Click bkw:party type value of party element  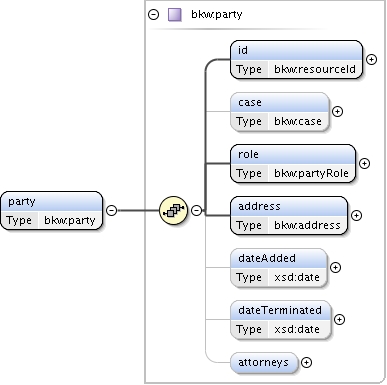pos(70,220)
